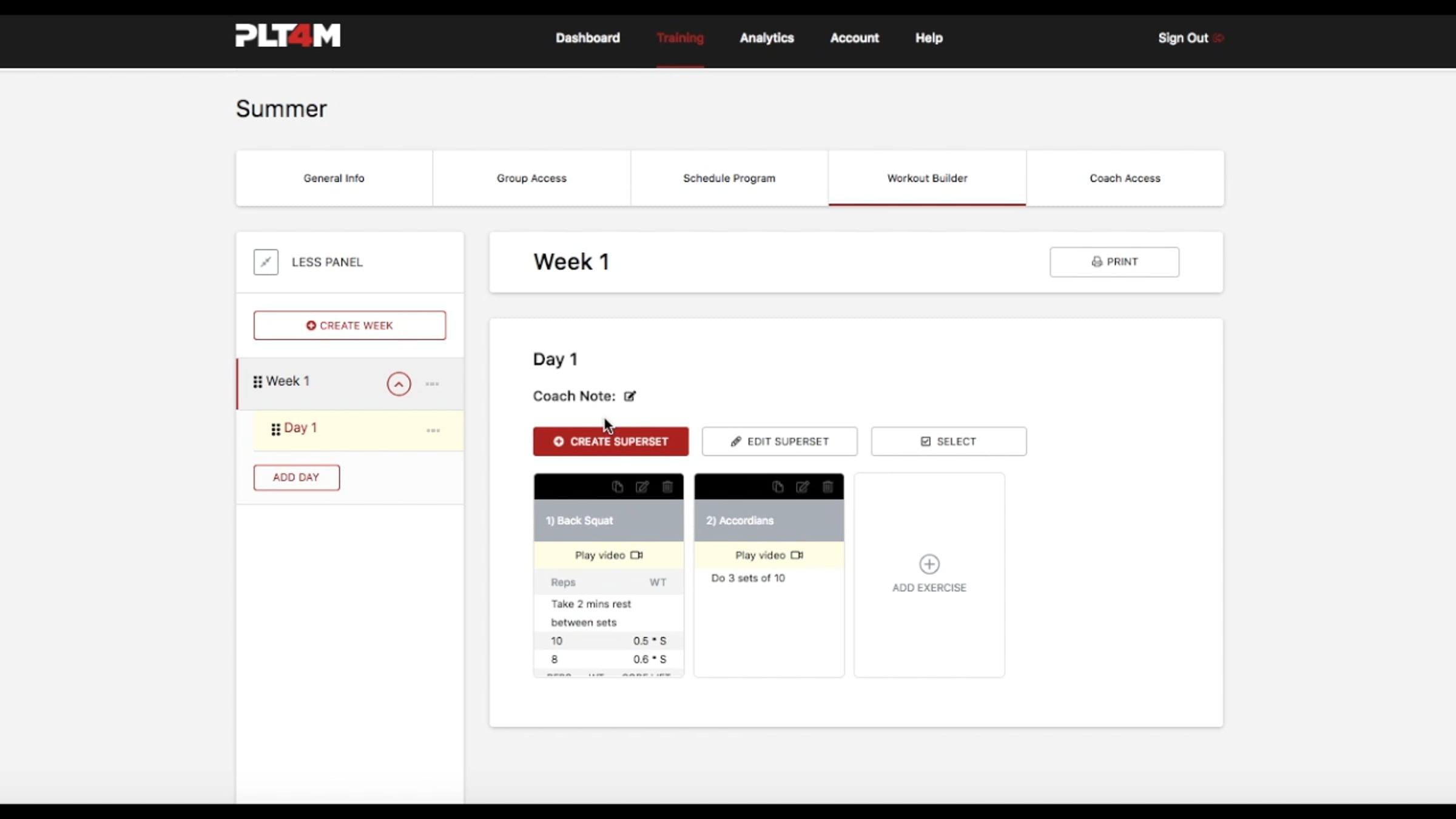Open the Analytics menu item
1456x819 pixels.
[x=766, y=38]
